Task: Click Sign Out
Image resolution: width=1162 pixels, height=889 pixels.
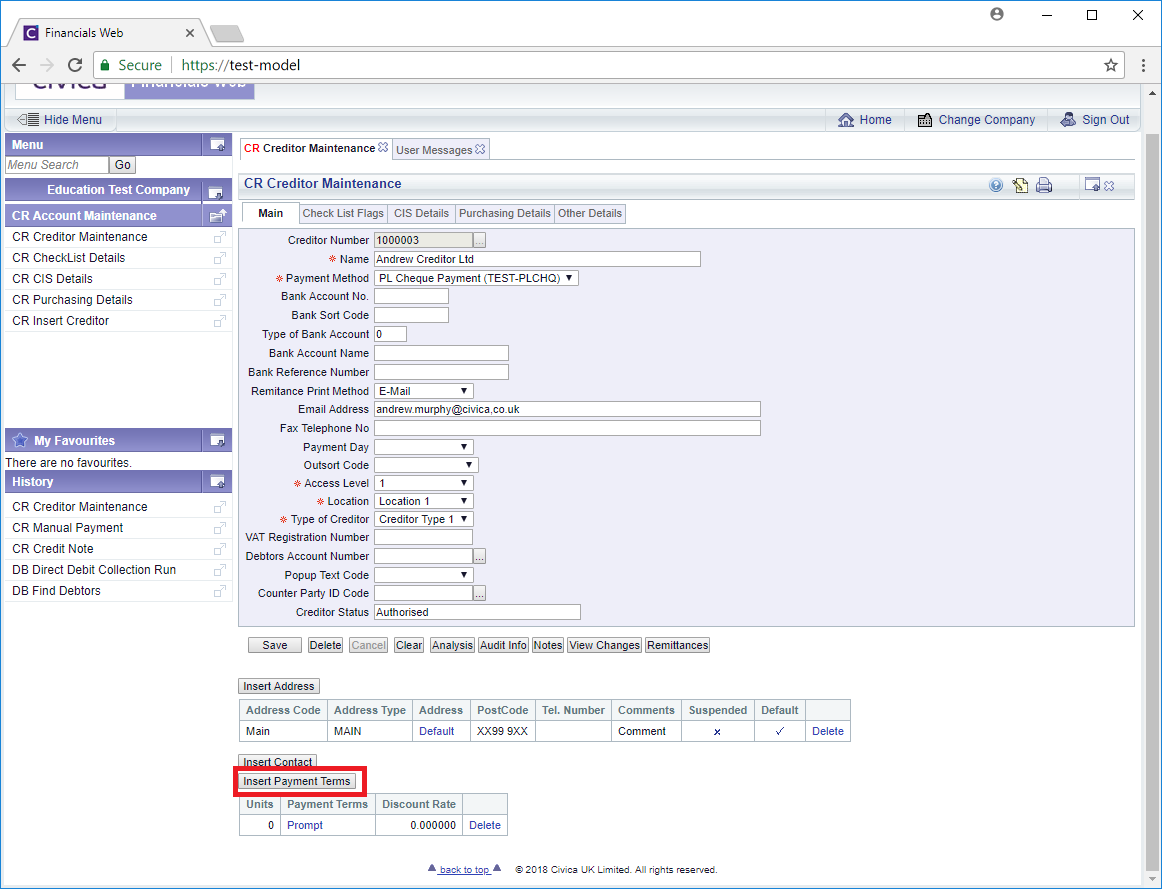Action: (x=1095, y=119)
